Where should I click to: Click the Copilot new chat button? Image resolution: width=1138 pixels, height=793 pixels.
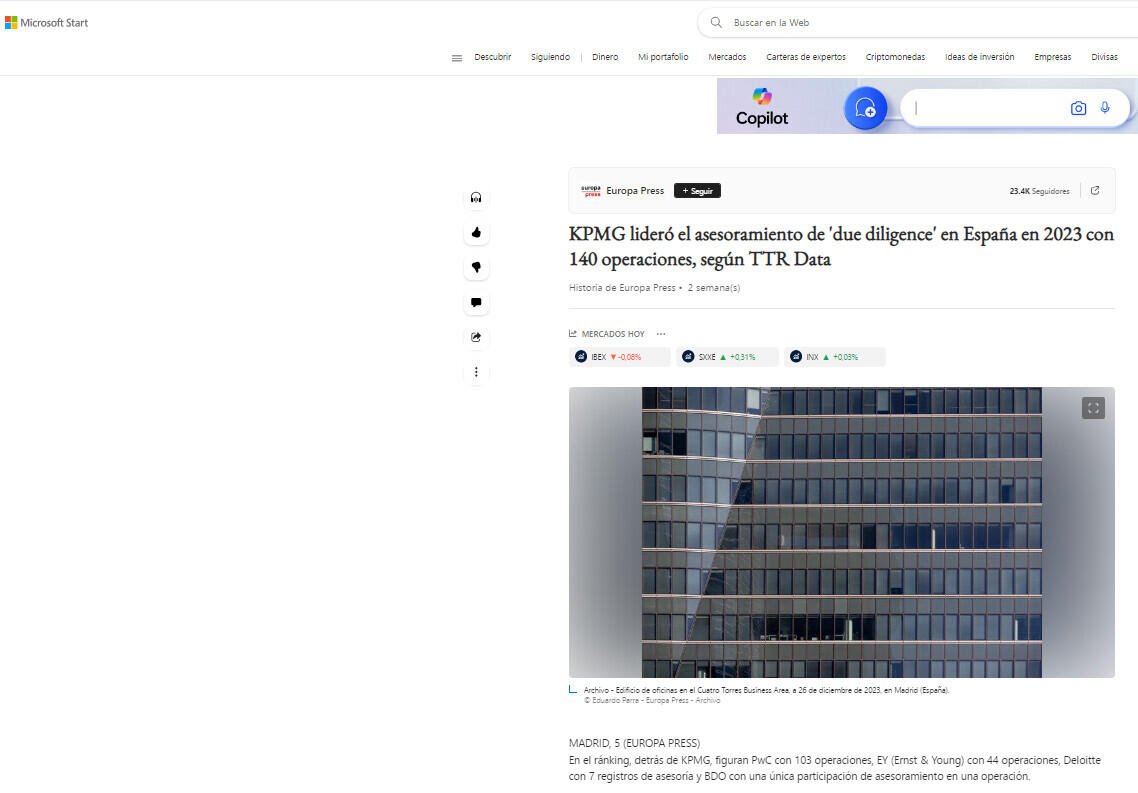(x=866, y=108)
